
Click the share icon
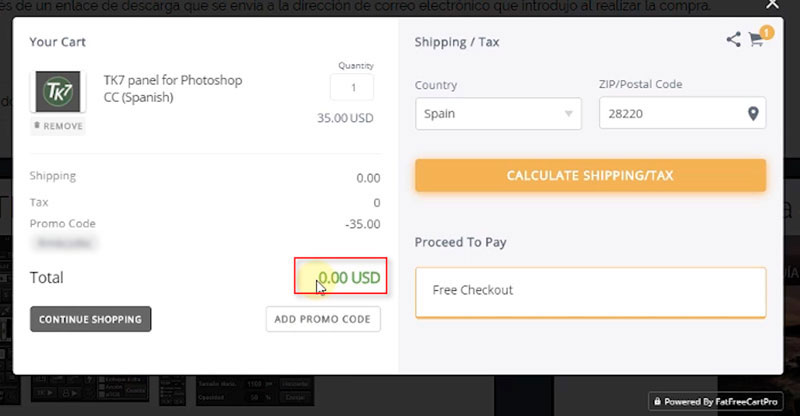(734, 40)
